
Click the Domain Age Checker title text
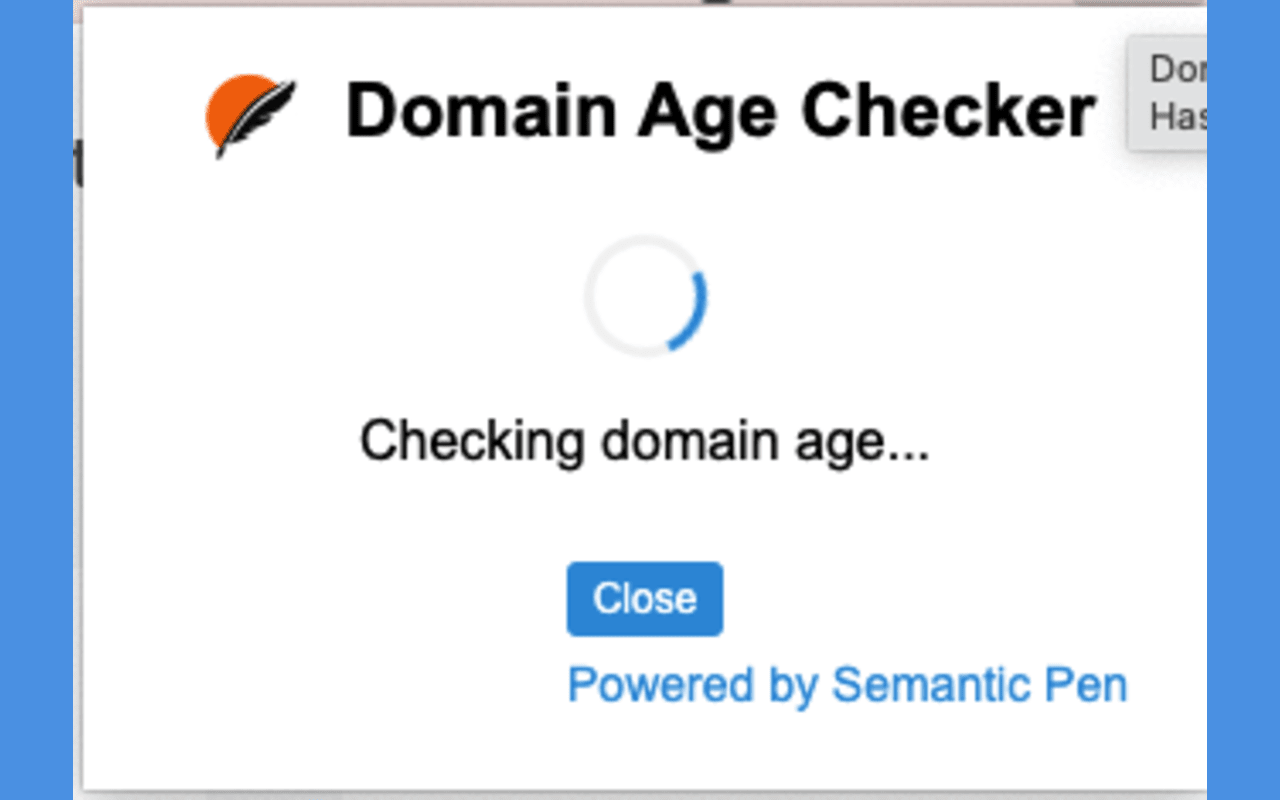[719, 110]
